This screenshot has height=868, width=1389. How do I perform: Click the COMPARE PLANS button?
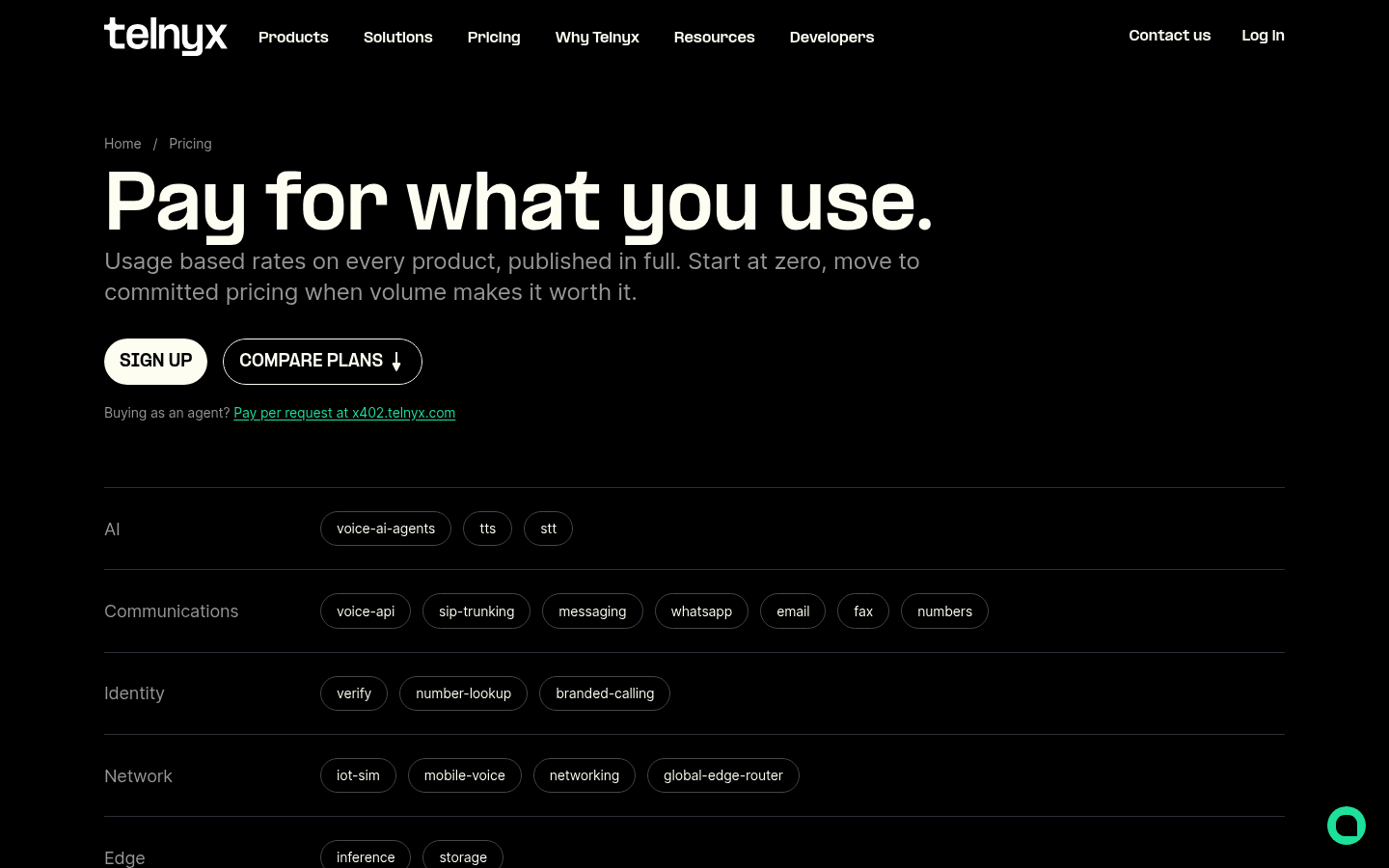[x=322, y=362]
